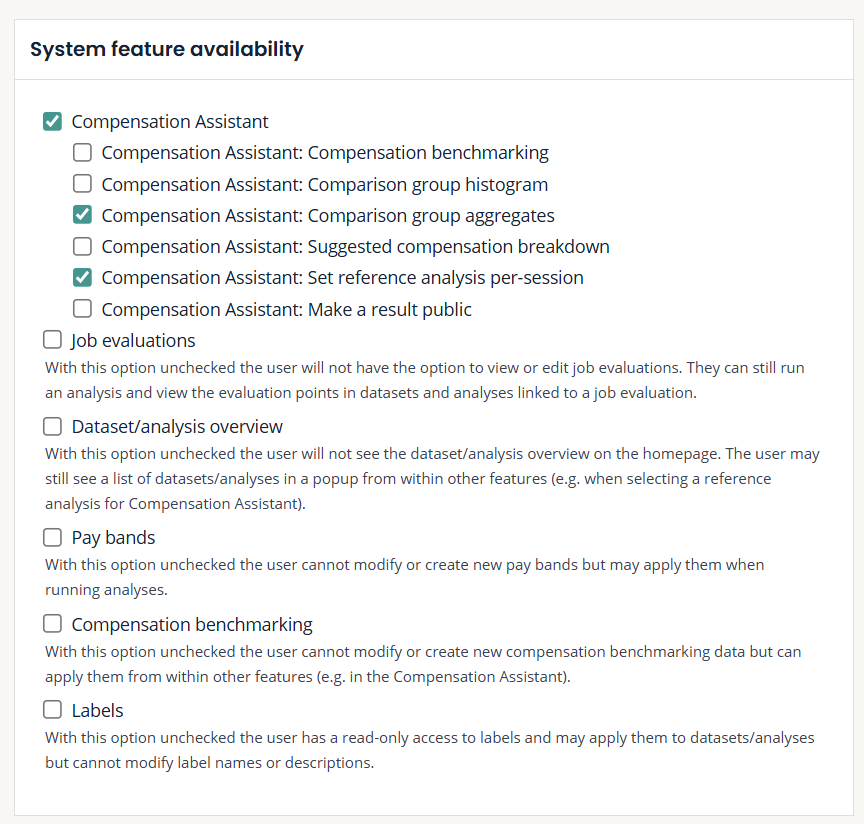864x824 pixels.
Task: Uncheck the main Compensation Assistant checkbox
Action: pyautogui.click(x=53, y=122)
